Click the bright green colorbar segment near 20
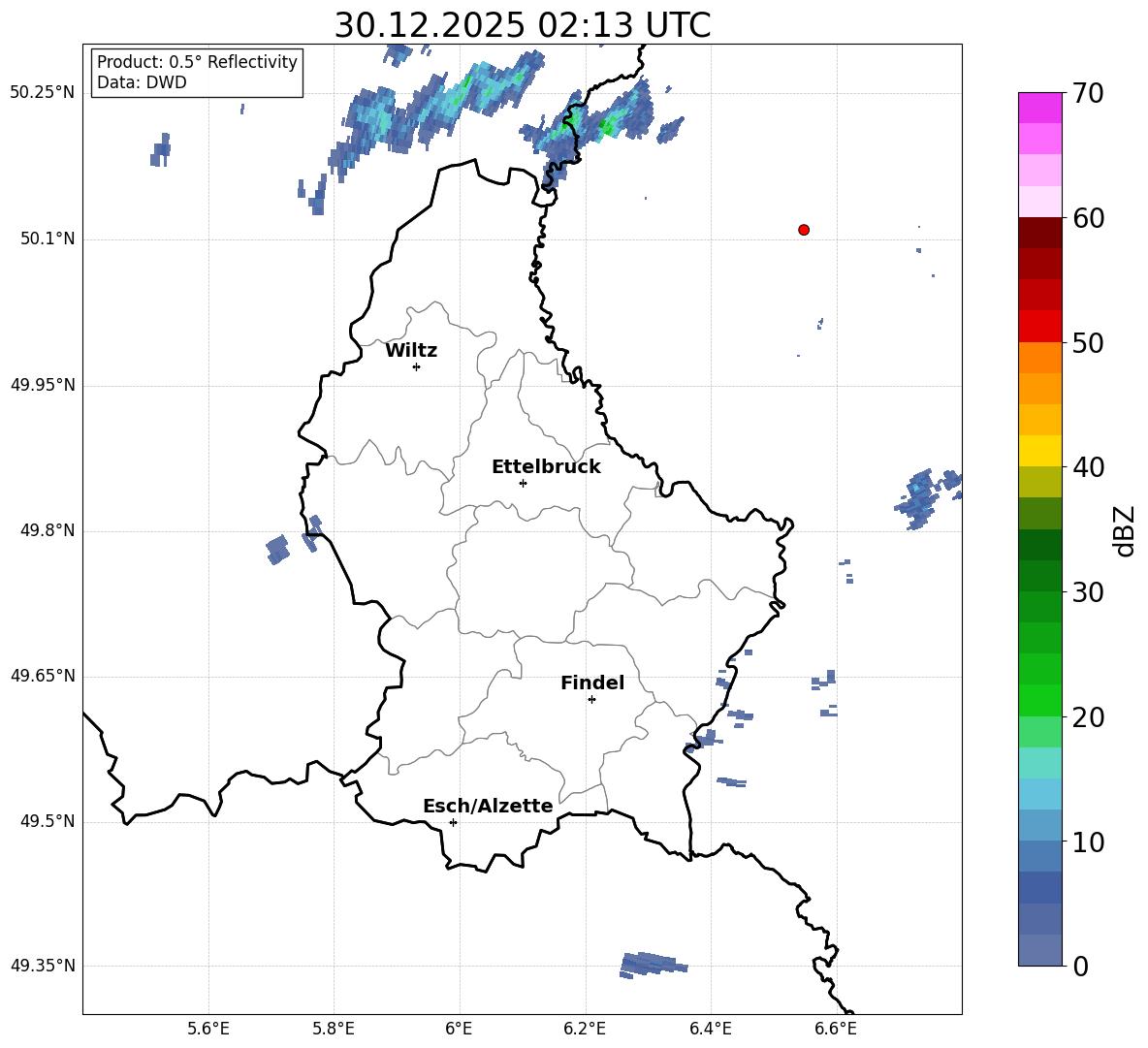1148x1048 pixels. click(x=1039, y=700)
